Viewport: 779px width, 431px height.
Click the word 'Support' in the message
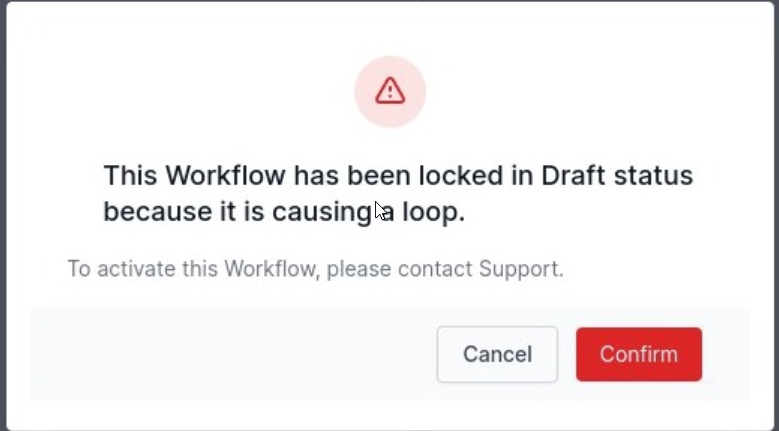tap(521, 269)
